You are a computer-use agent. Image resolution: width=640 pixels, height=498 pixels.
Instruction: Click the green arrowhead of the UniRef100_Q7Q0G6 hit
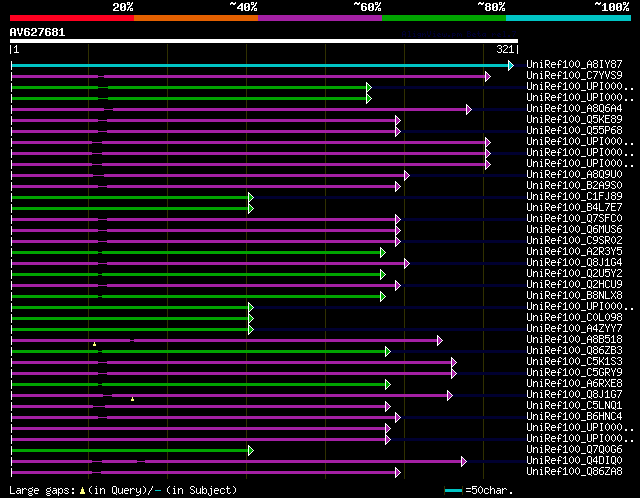pos(251,451)
